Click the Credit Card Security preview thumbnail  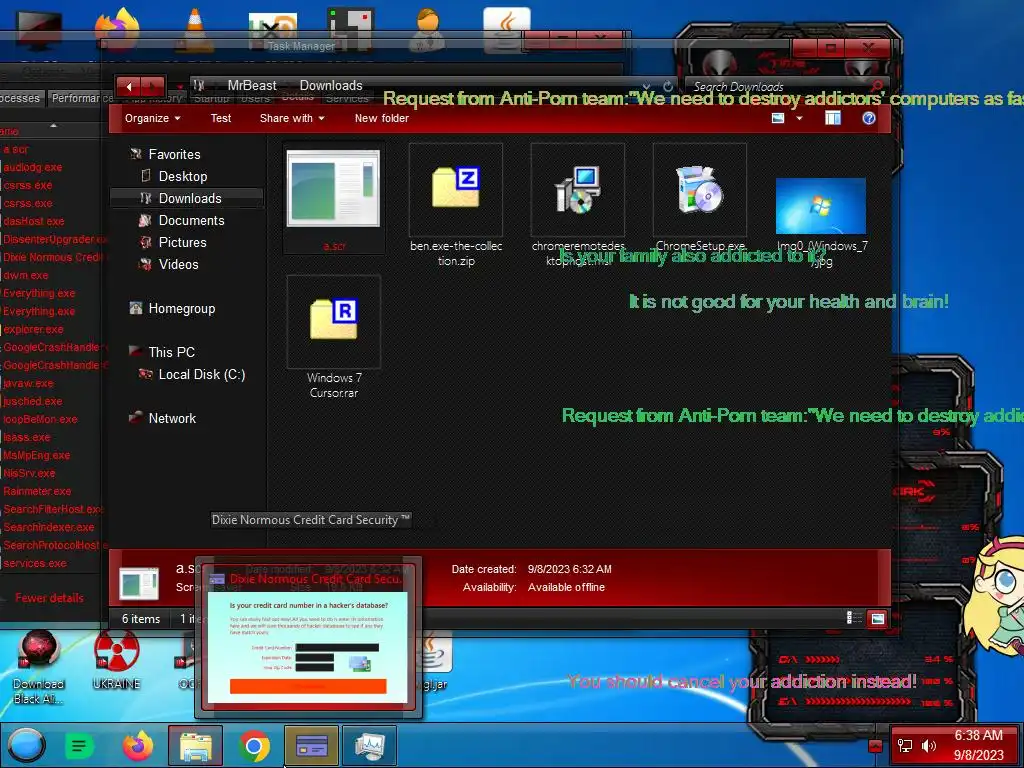coord(308,647)
